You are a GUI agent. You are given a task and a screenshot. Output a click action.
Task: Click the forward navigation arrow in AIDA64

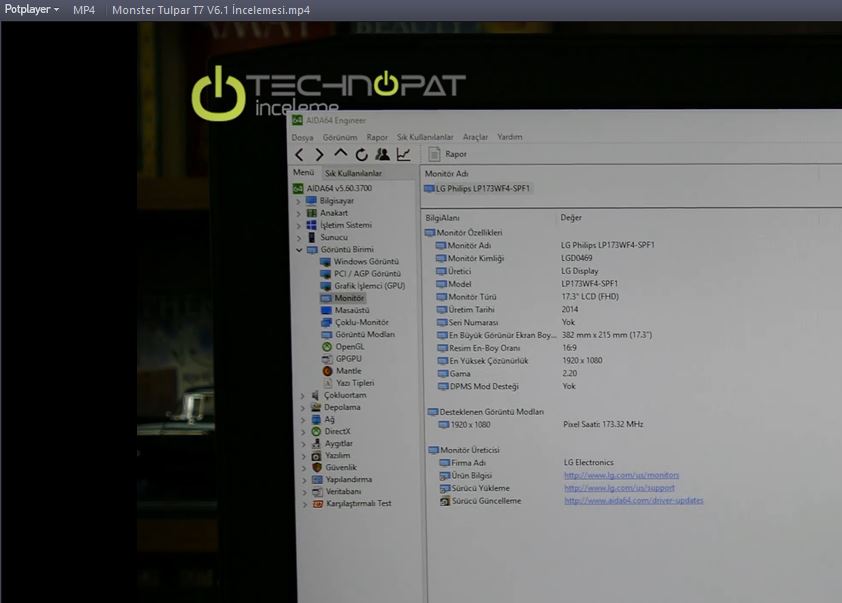(320, 155)
